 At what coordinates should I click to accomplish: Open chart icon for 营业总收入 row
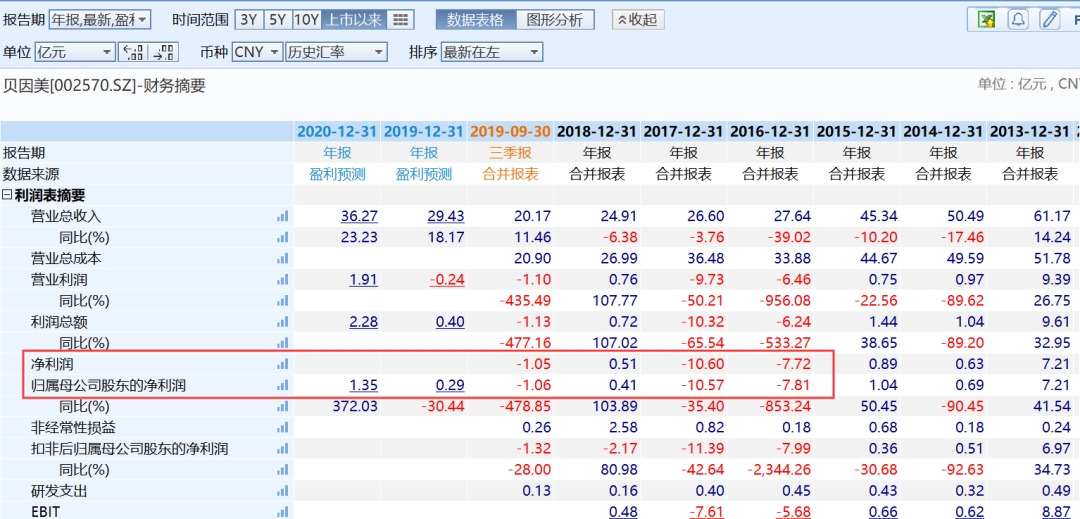point(282,216)
